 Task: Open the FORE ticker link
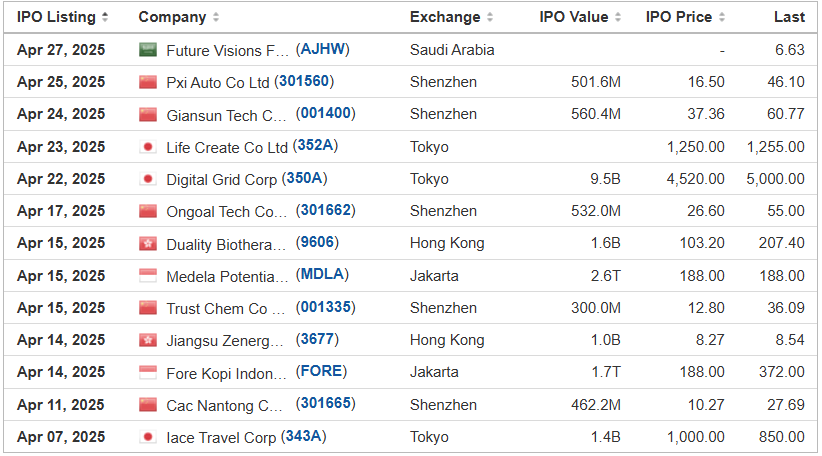point(321,371)
